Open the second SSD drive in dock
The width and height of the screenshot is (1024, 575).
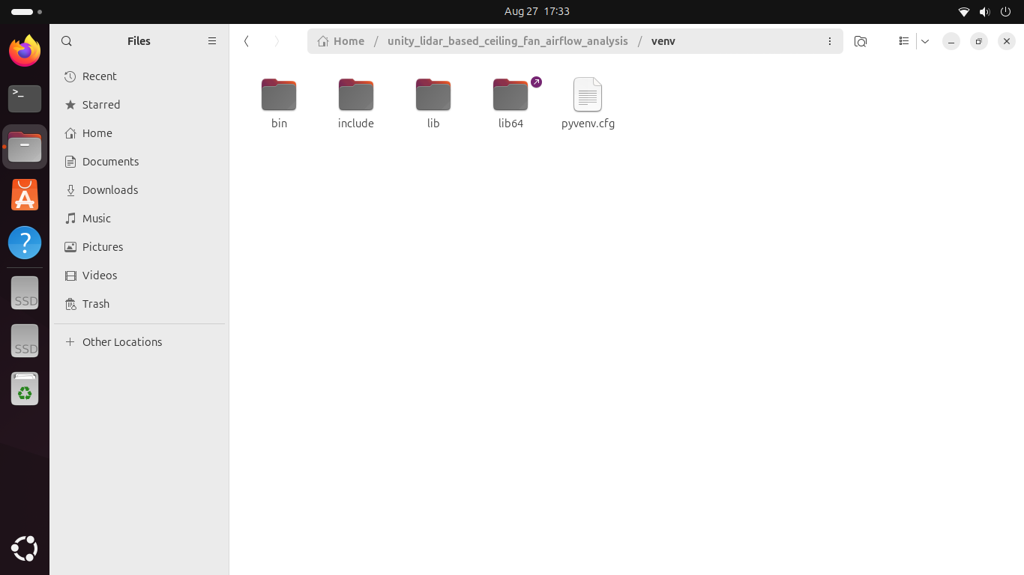pyautogui.click(x=25, y=340)
